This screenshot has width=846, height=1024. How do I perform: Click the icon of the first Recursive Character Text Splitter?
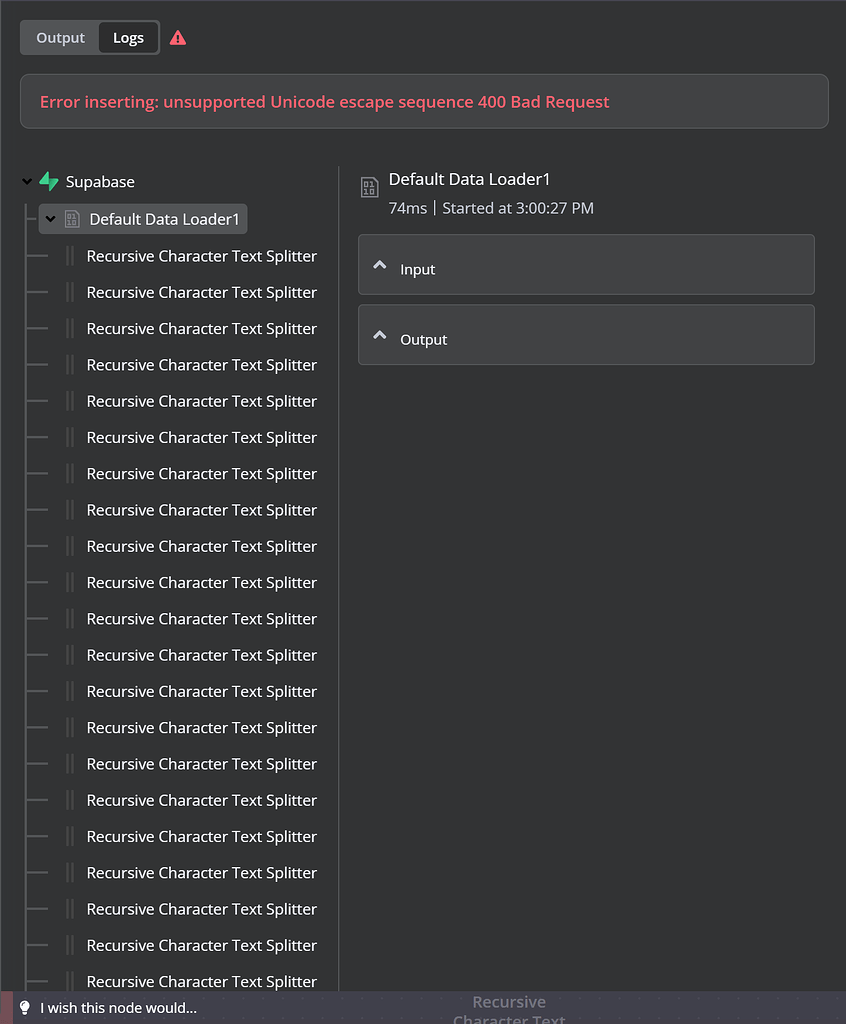point(70,256)
